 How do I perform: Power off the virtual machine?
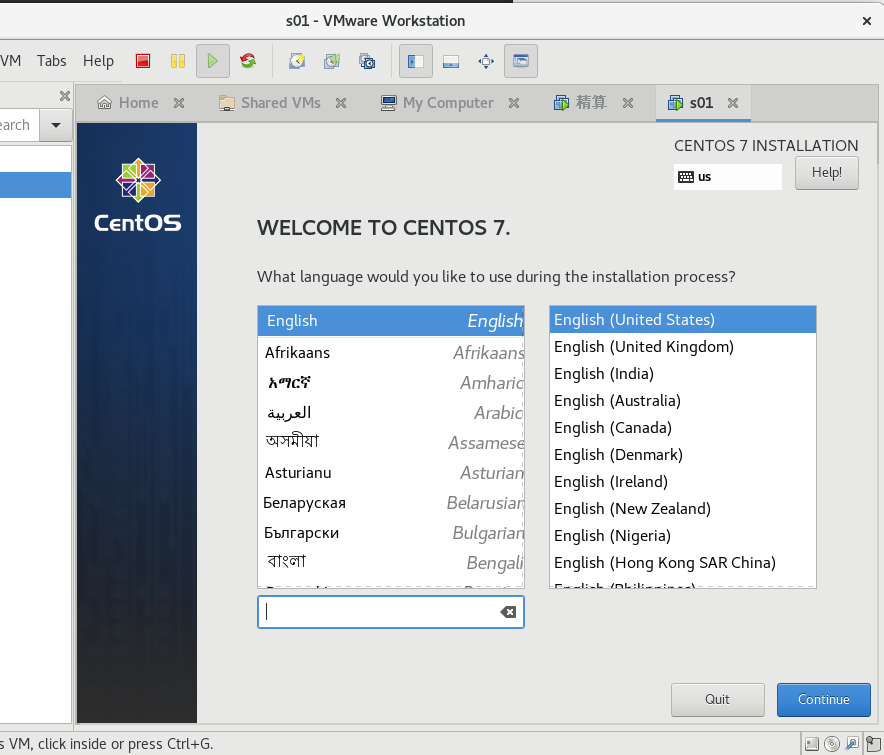click(x=142, y=61)
